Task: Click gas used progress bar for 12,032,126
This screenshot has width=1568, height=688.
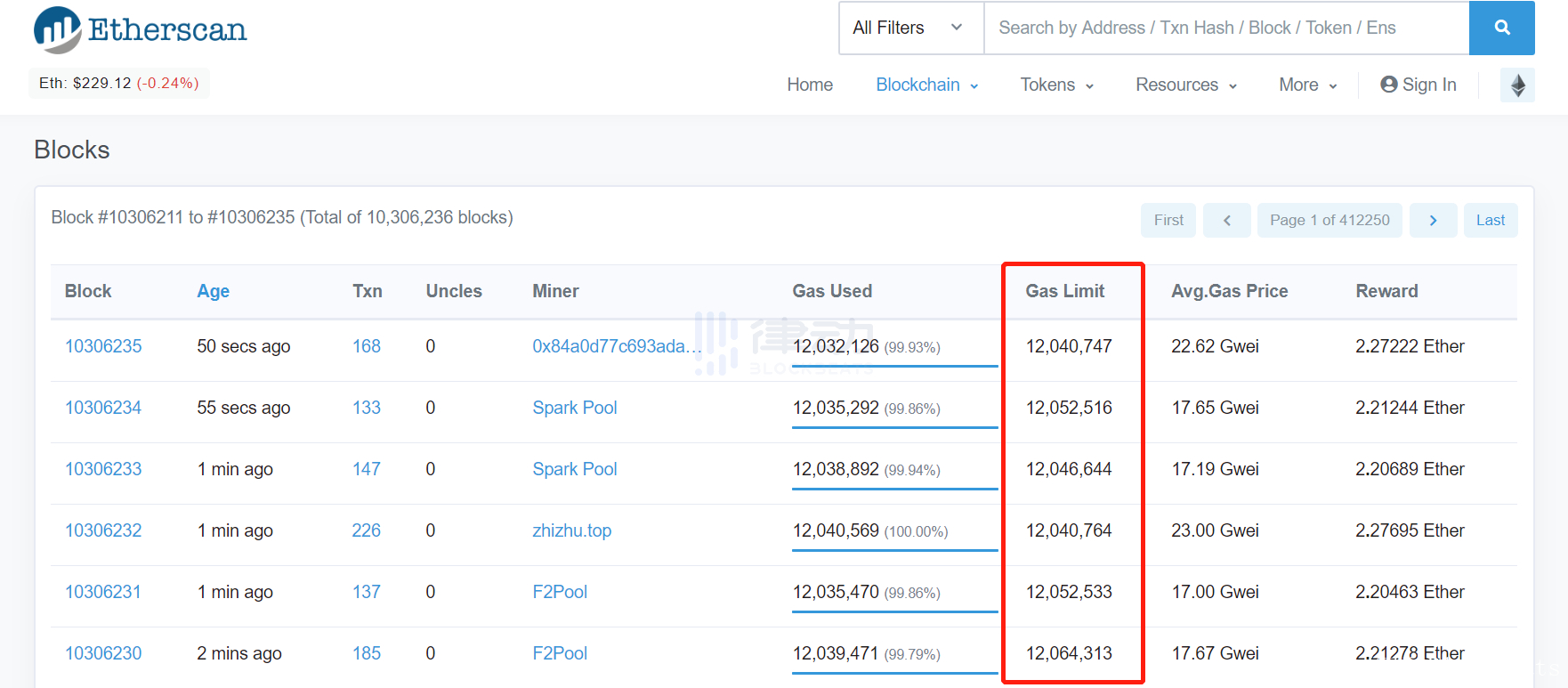Action: [x=894, y=366]
